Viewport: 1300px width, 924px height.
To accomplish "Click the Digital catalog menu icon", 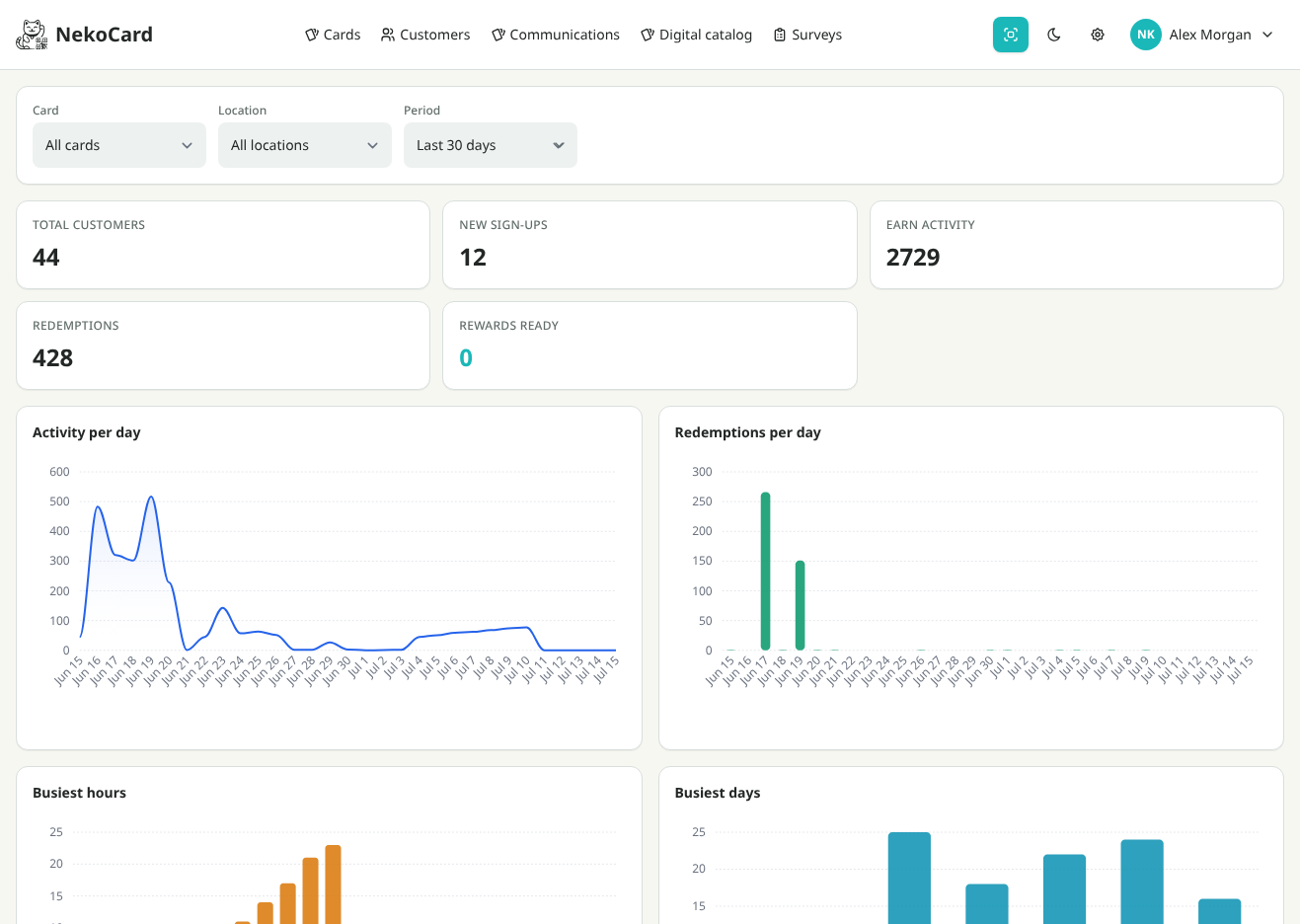I will pos(648,35).
